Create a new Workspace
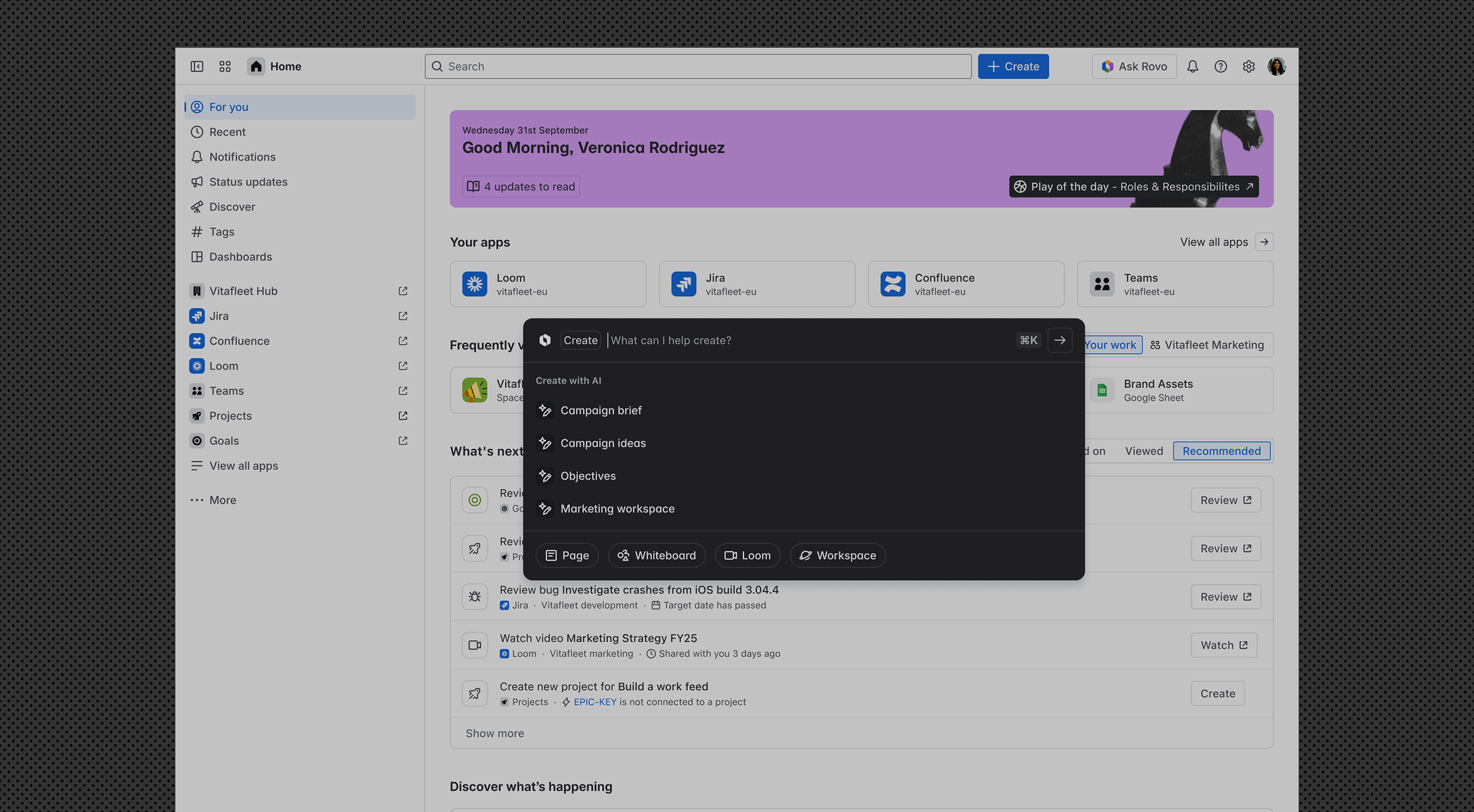This screenshot has height=812, width=1474. 837,555
